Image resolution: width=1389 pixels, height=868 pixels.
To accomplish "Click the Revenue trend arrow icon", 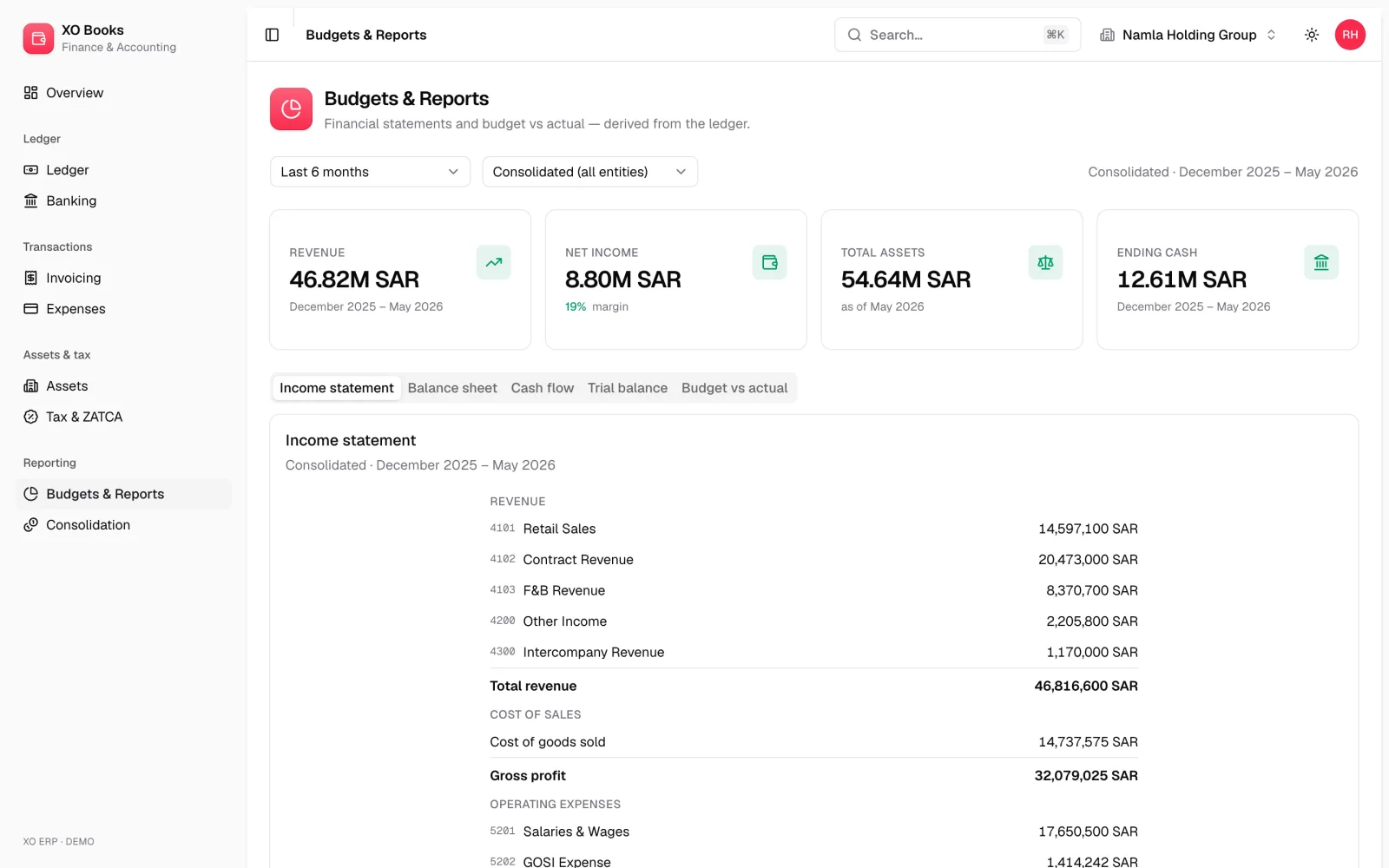I will [494, 262].
